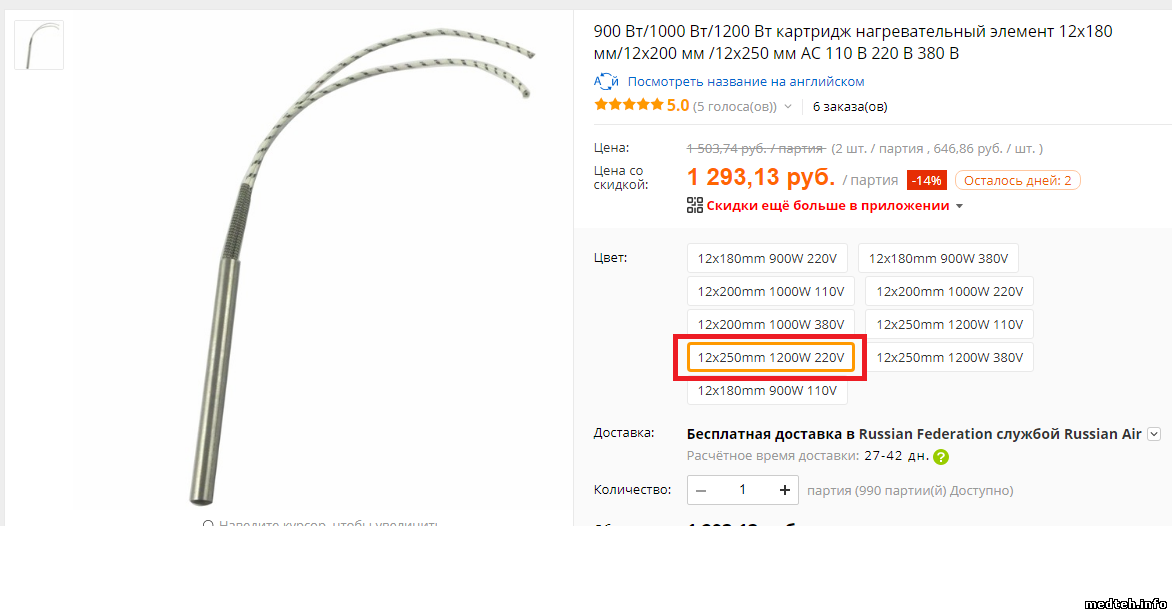Select the 12x200mm 1000W 110V variant
This screenshot has width=1172, height=614.
coord(771,291)
